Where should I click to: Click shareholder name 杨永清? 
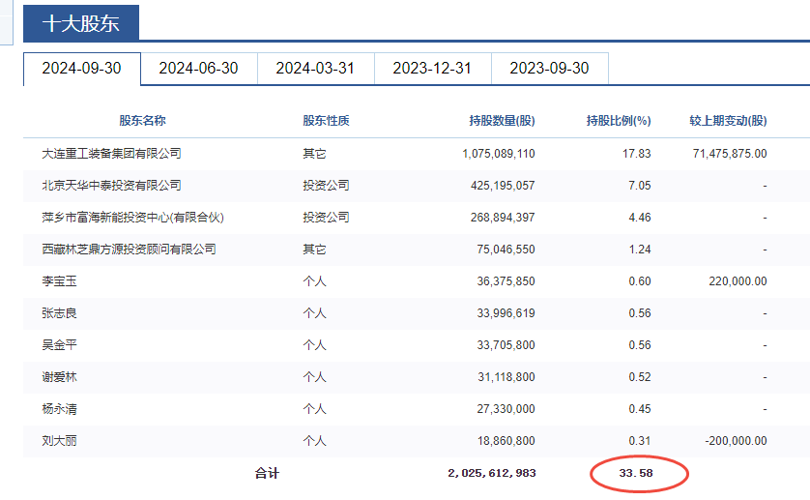(59, 409)
